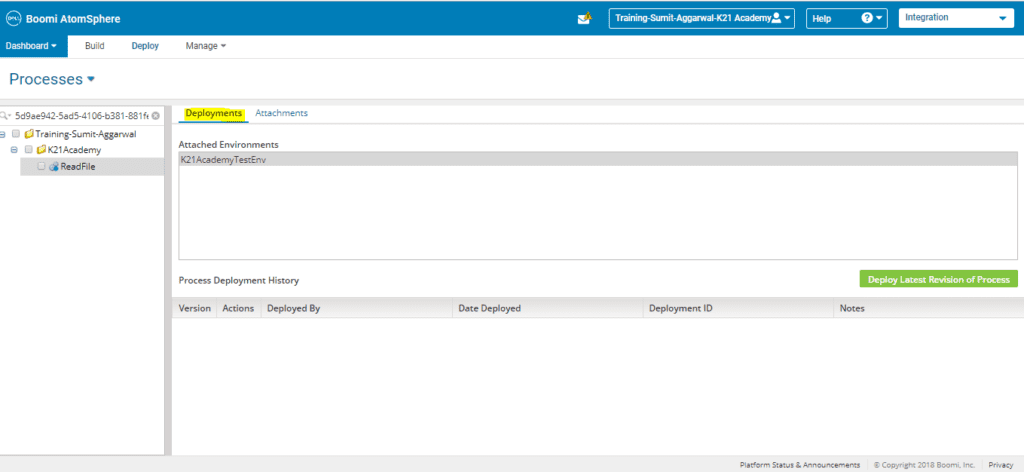Click the K21Academy folder icon

42,150
